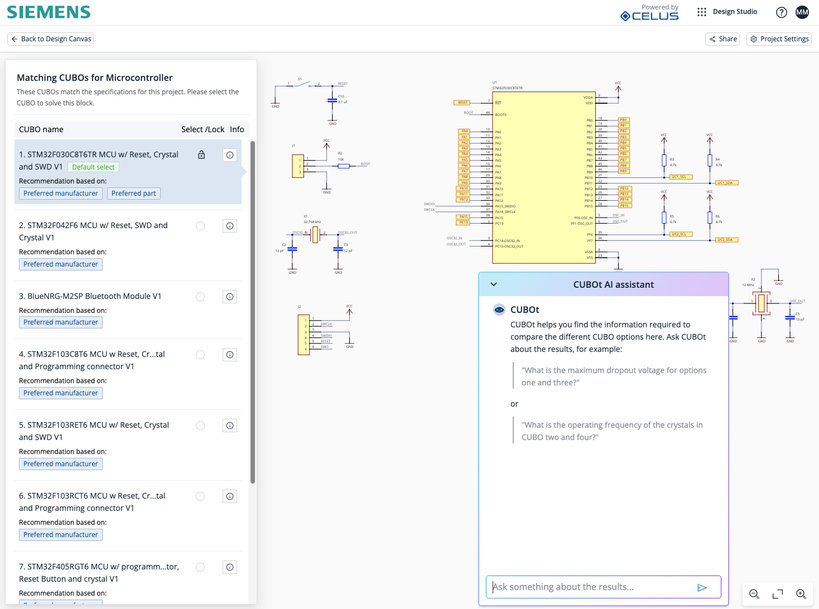
Task: Select the STM32F103C8T6 MCU radio button
Action: (x=200, y=355)
